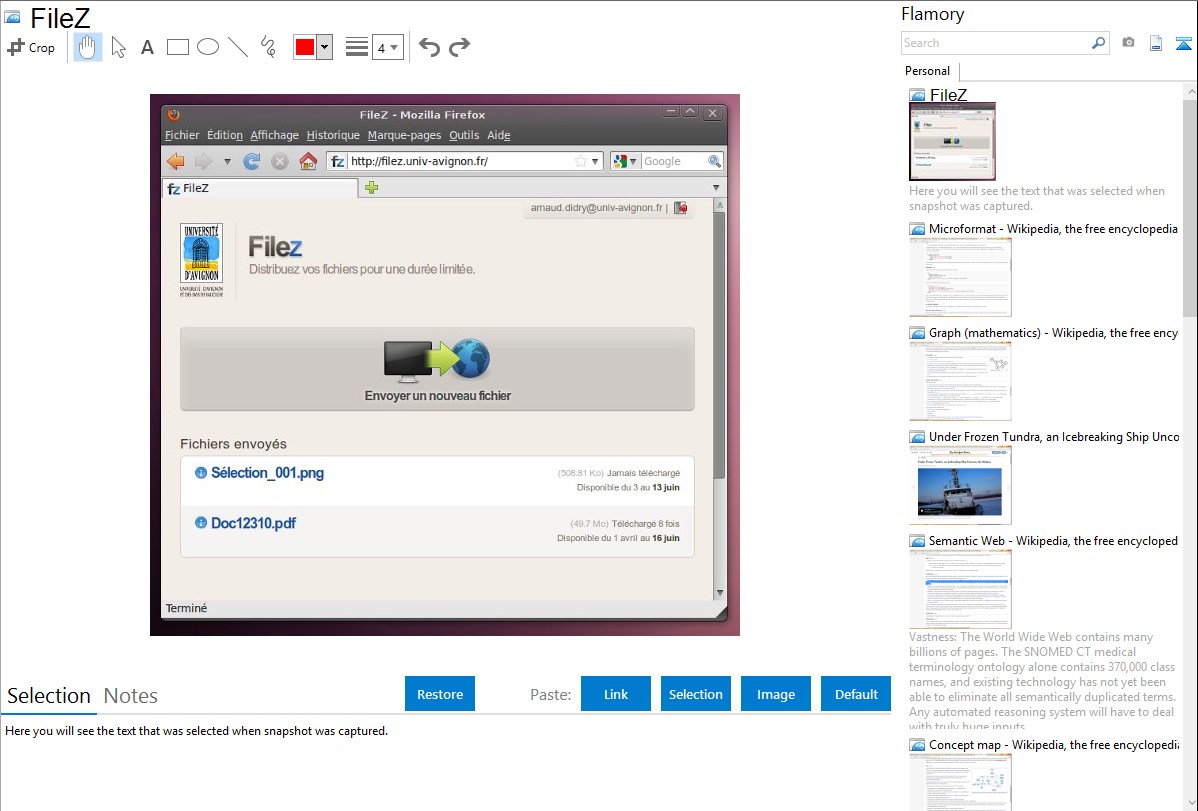1198x811 pixels.
Task: Open Doc12310.pdf file link
Action: point(254,524)
